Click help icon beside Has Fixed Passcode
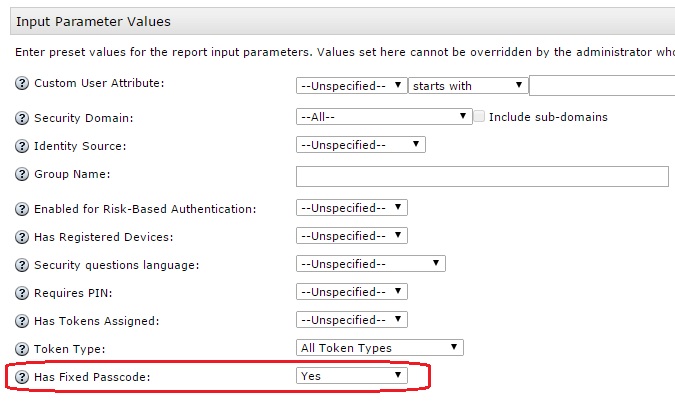This screenshot has width=675, height=402. 23,377
